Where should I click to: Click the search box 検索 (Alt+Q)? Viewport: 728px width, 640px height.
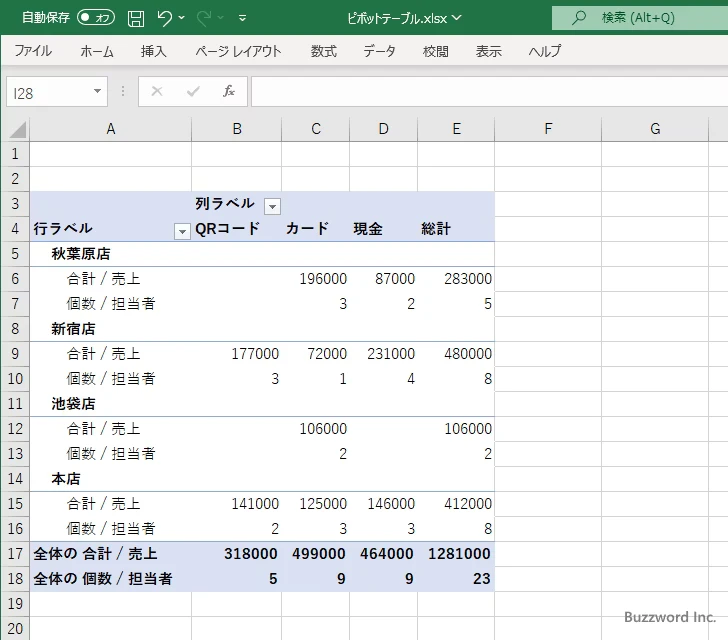tap(640, 18)
